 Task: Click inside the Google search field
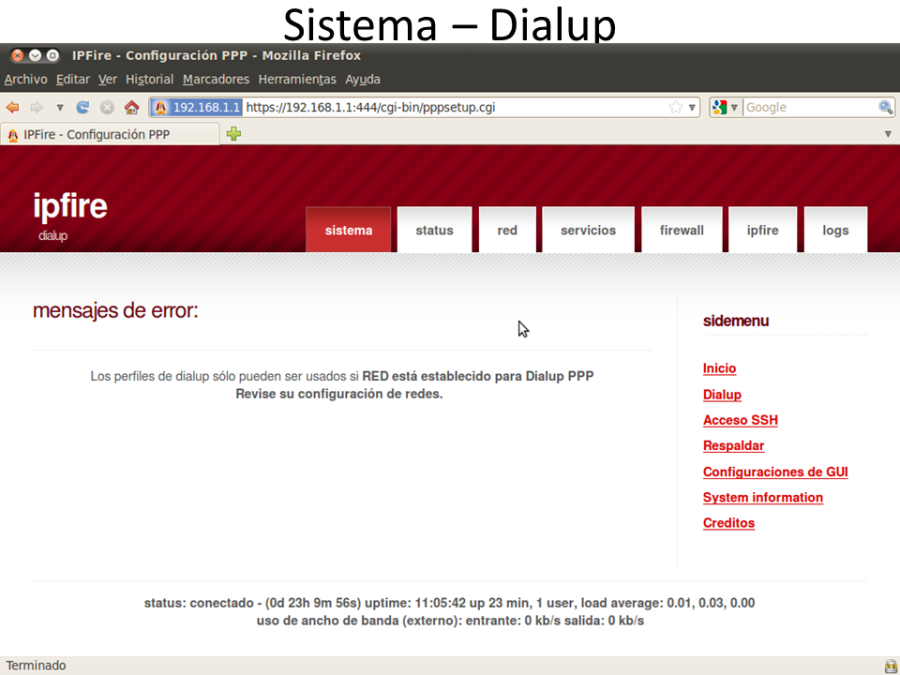click(808, 108)
